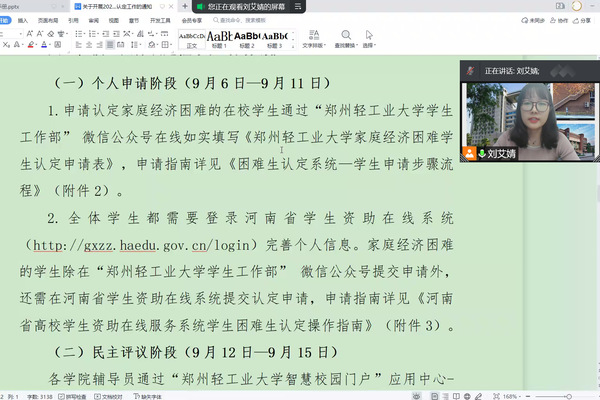Apply the 正文 body text style

click(190, 39)
